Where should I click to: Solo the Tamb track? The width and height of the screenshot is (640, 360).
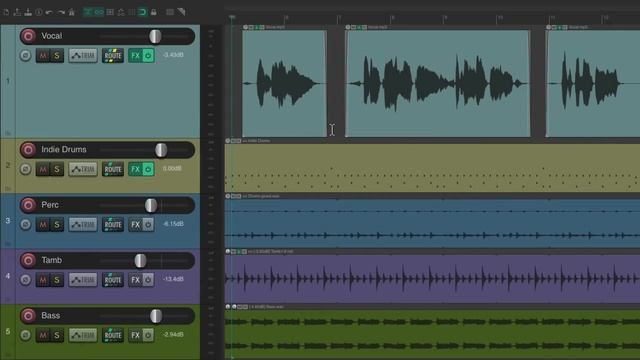[57, 280]
